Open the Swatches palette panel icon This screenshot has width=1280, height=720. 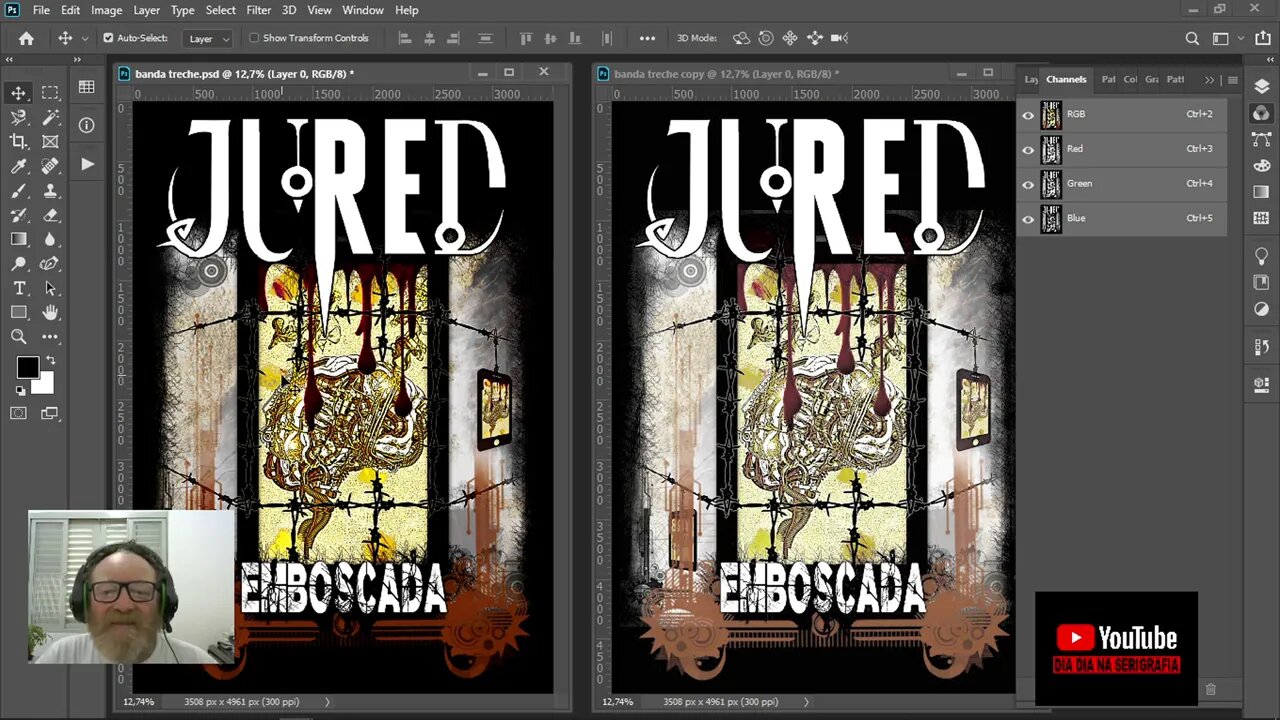1261,166
